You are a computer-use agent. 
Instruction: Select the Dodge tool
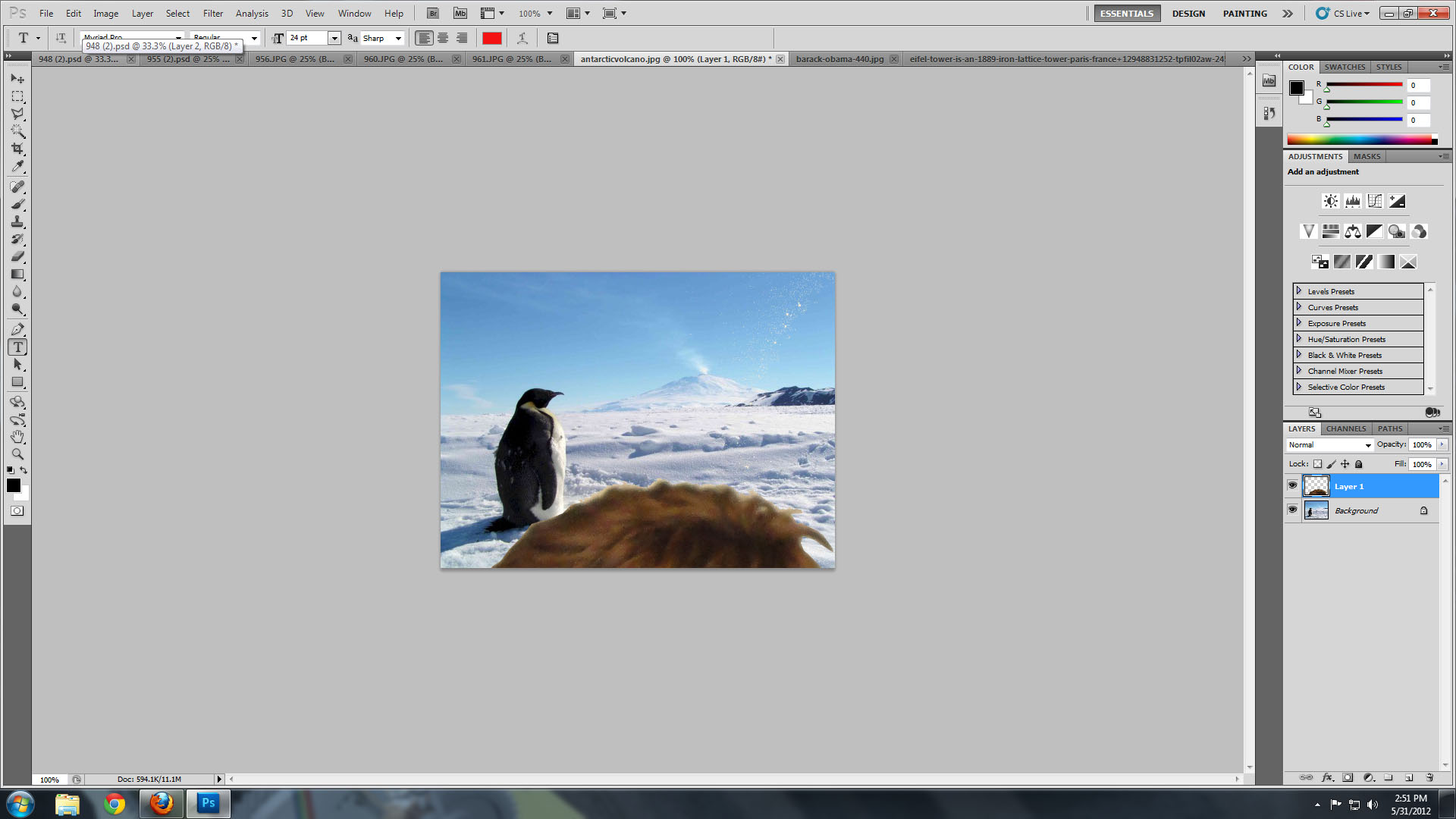point(17,309)
